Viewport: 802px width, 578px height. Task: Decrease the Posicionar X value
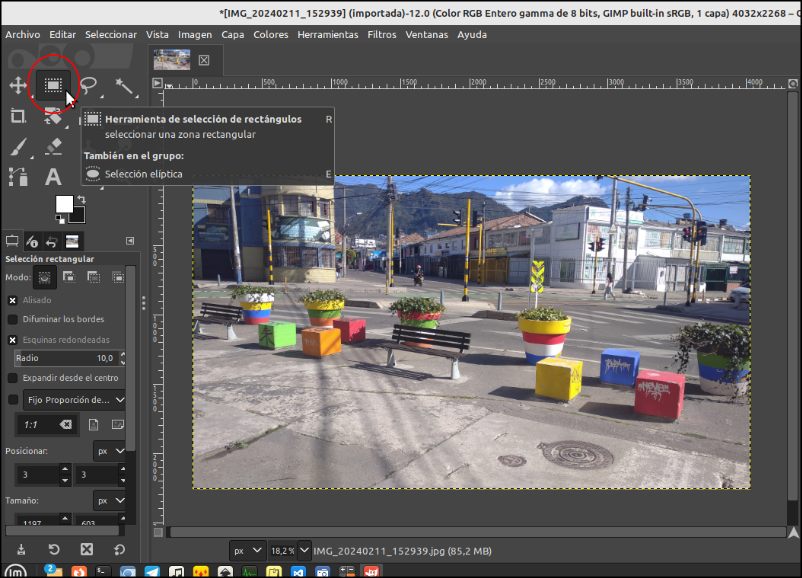pos(65,481)
